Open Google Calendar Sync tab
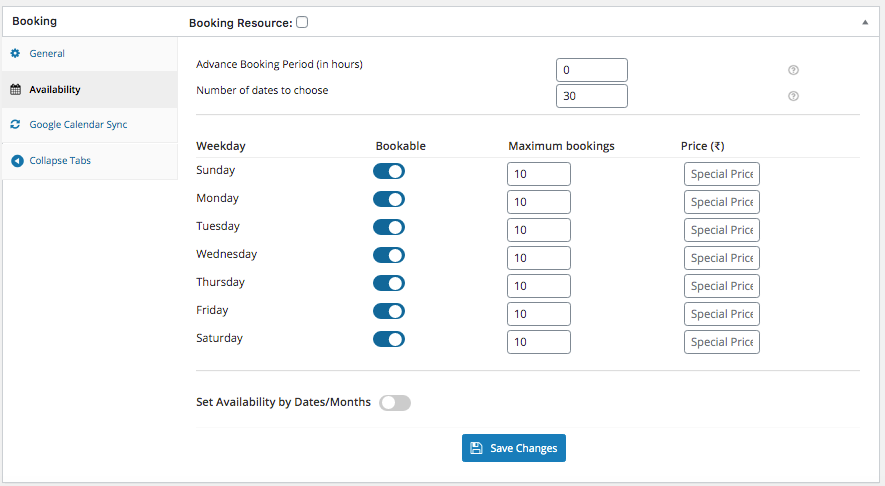 point(90,125)
